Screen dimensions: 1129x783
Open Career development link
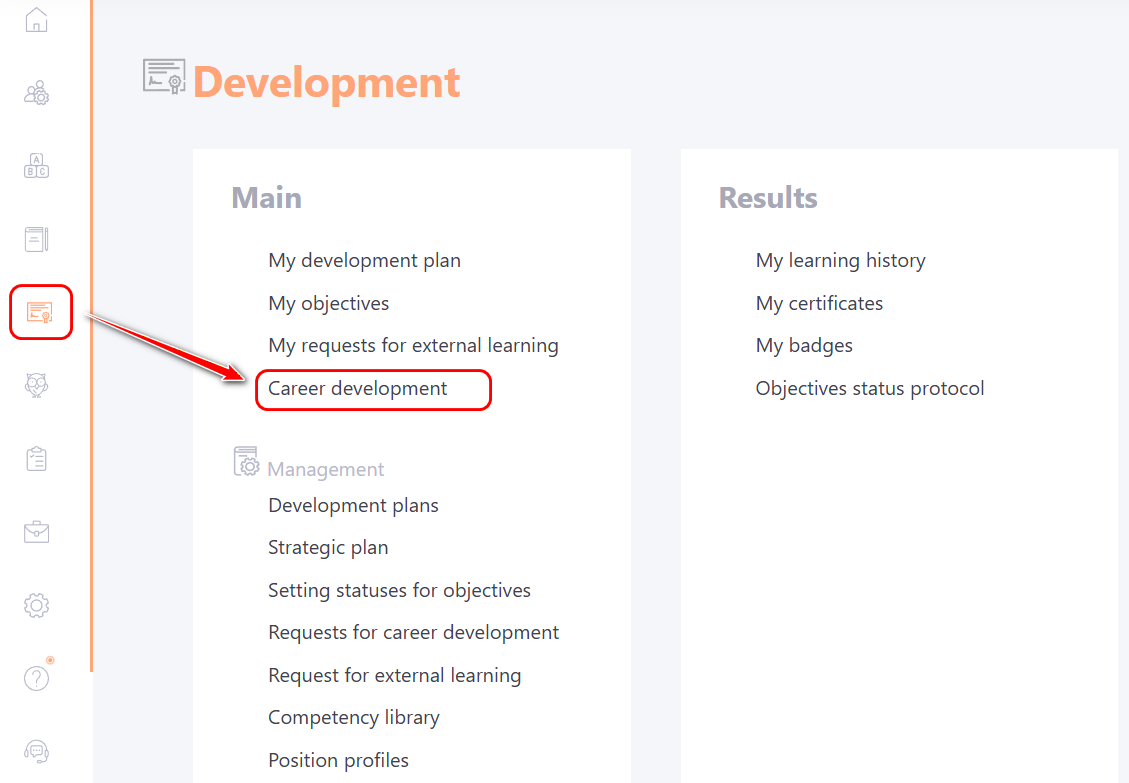(358, 389)
